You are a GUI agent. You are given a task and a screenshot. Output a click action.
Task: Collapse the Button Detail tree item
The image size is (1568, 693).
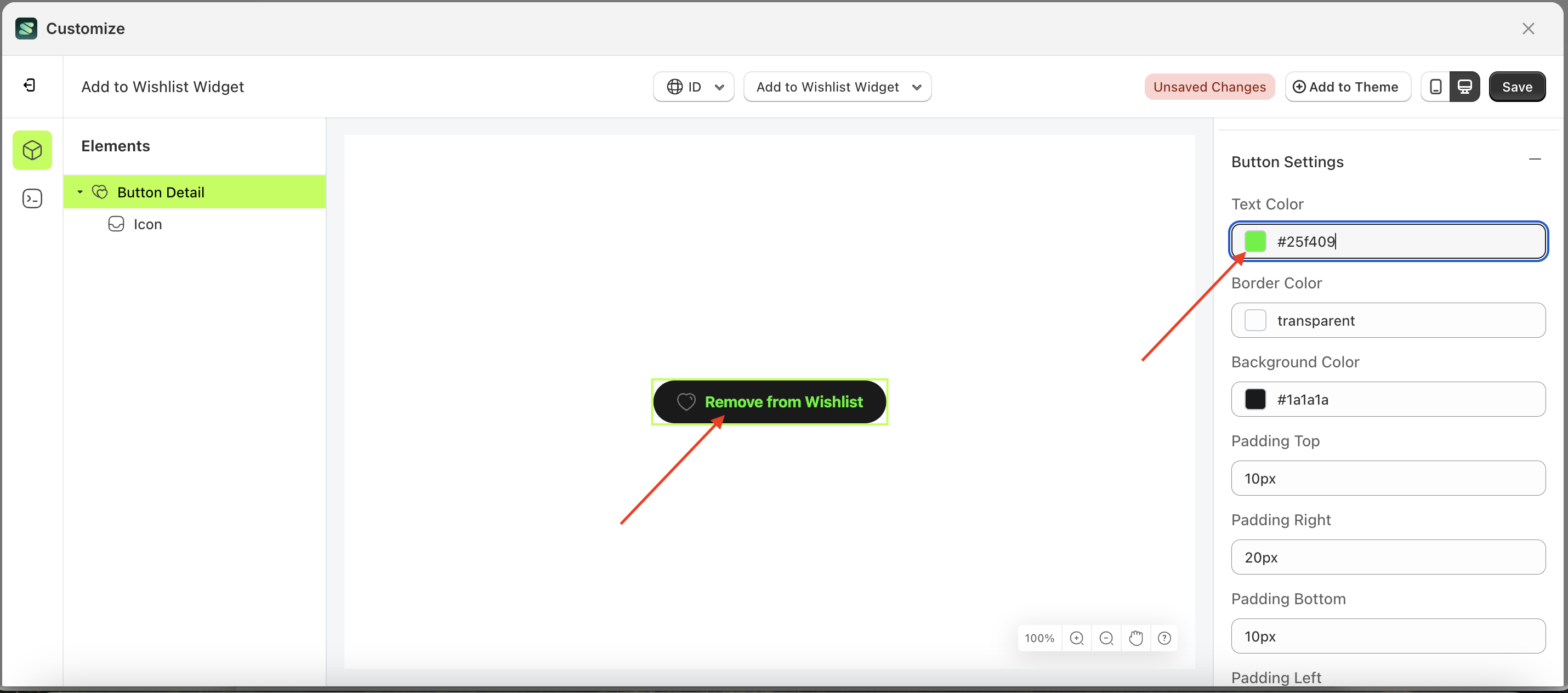coord(79,192)
